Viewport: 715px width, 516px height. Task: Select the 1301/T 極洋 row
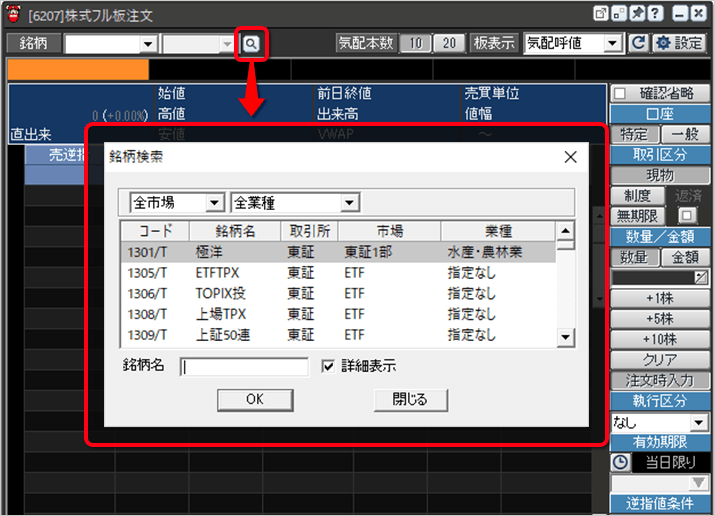[338, 252]
